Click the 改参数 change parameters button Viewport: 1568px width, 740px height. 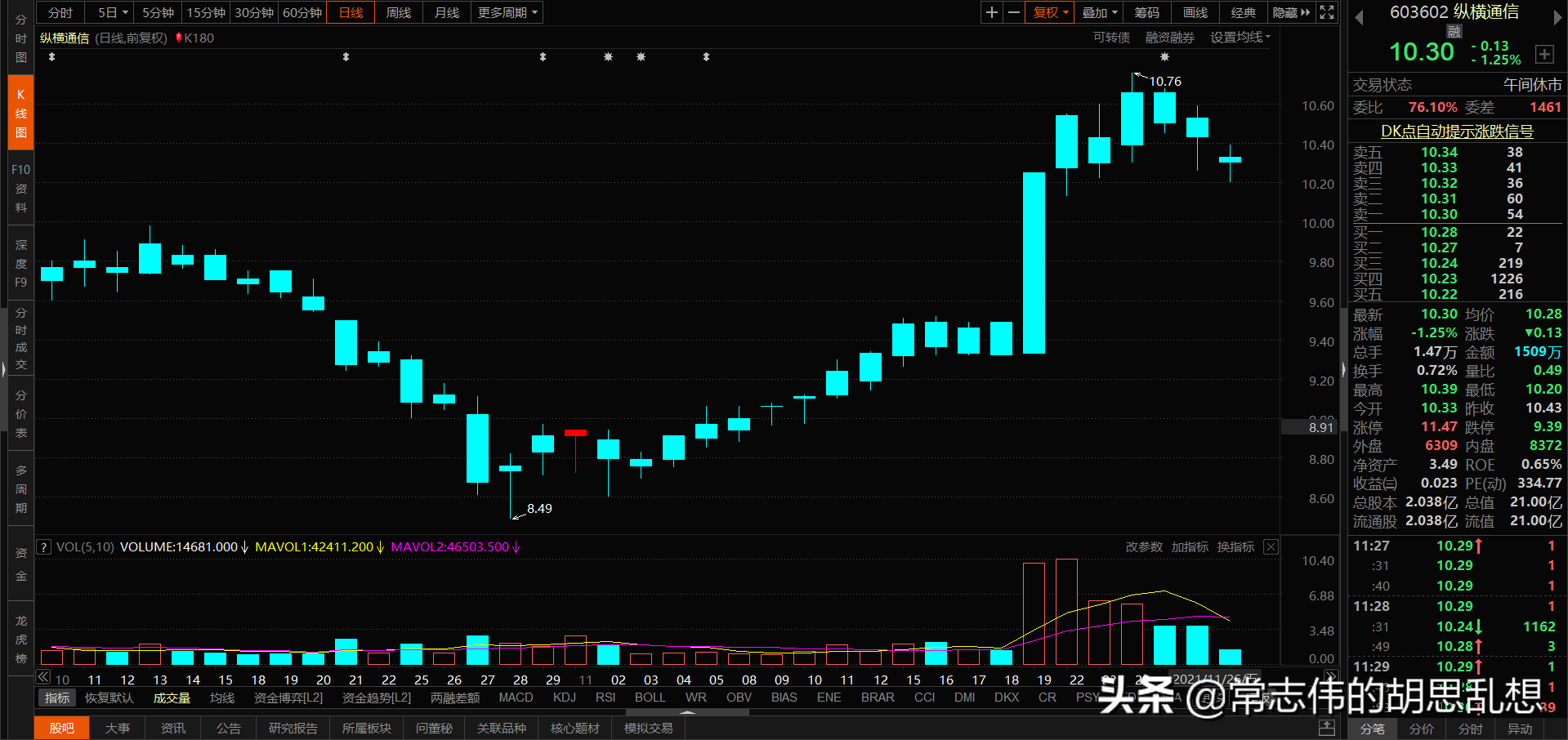point(1143,546)
